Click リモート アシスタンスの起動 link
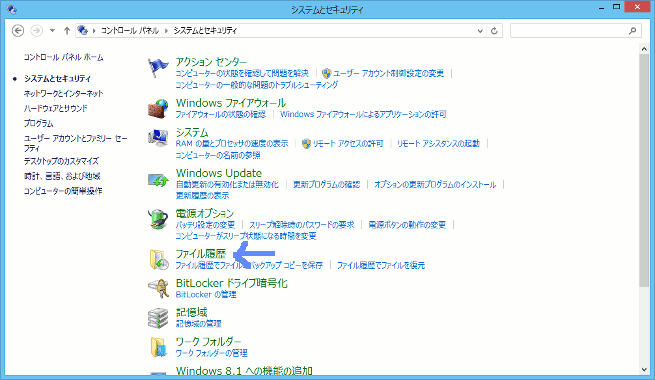 [438, 144]
